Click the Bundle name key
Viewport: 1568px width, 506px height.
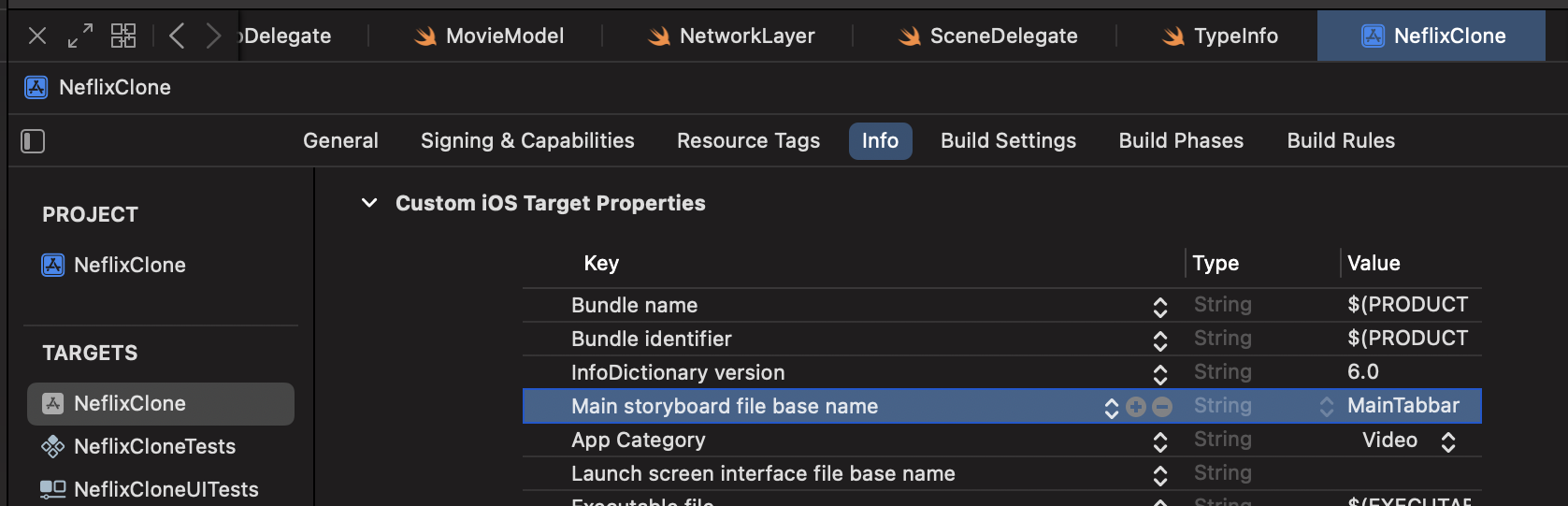click(x=634, y=305)
